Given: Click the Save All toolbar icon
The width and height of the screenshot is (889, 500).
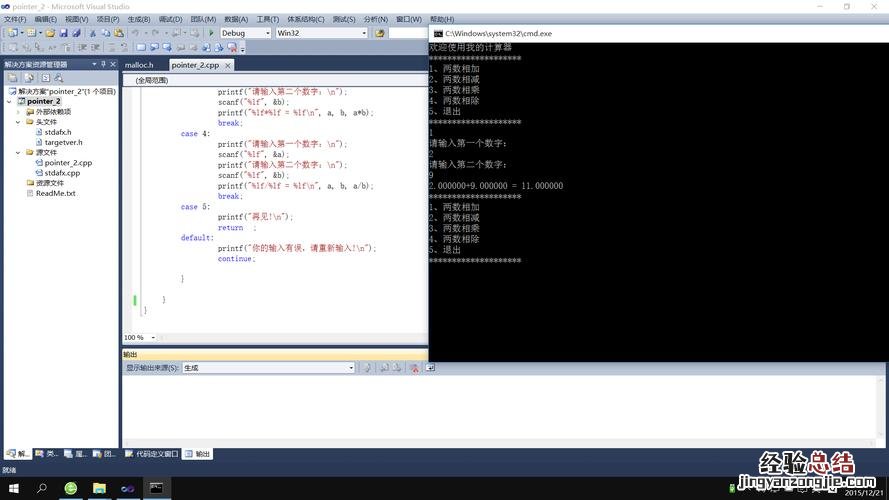Looking at the screenshot, I should 75,33.
